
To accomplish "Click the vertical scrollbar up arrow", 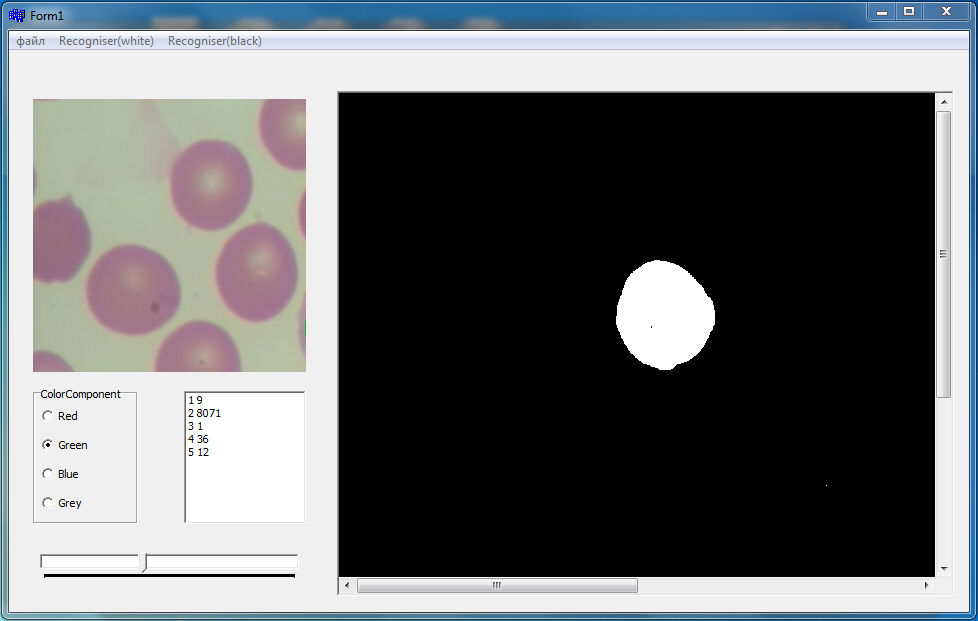I will [944, 102].
